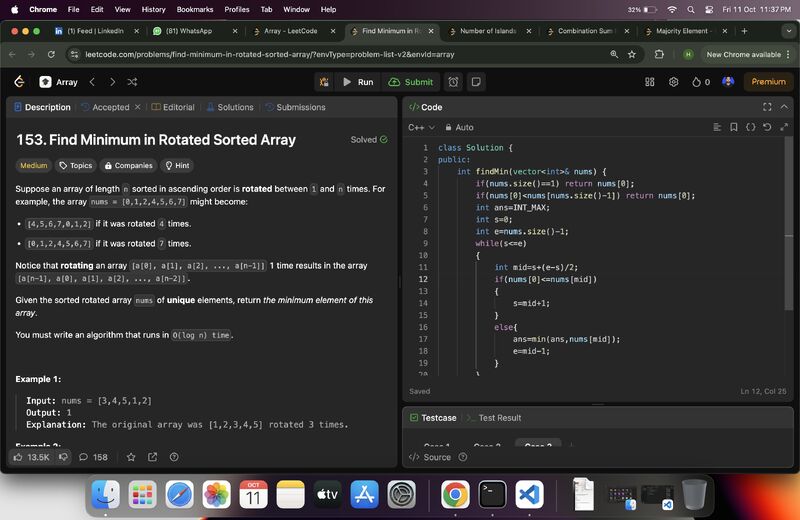Open layout manager icon
Screen dimensions: 800x520
(x=649, y=82)
